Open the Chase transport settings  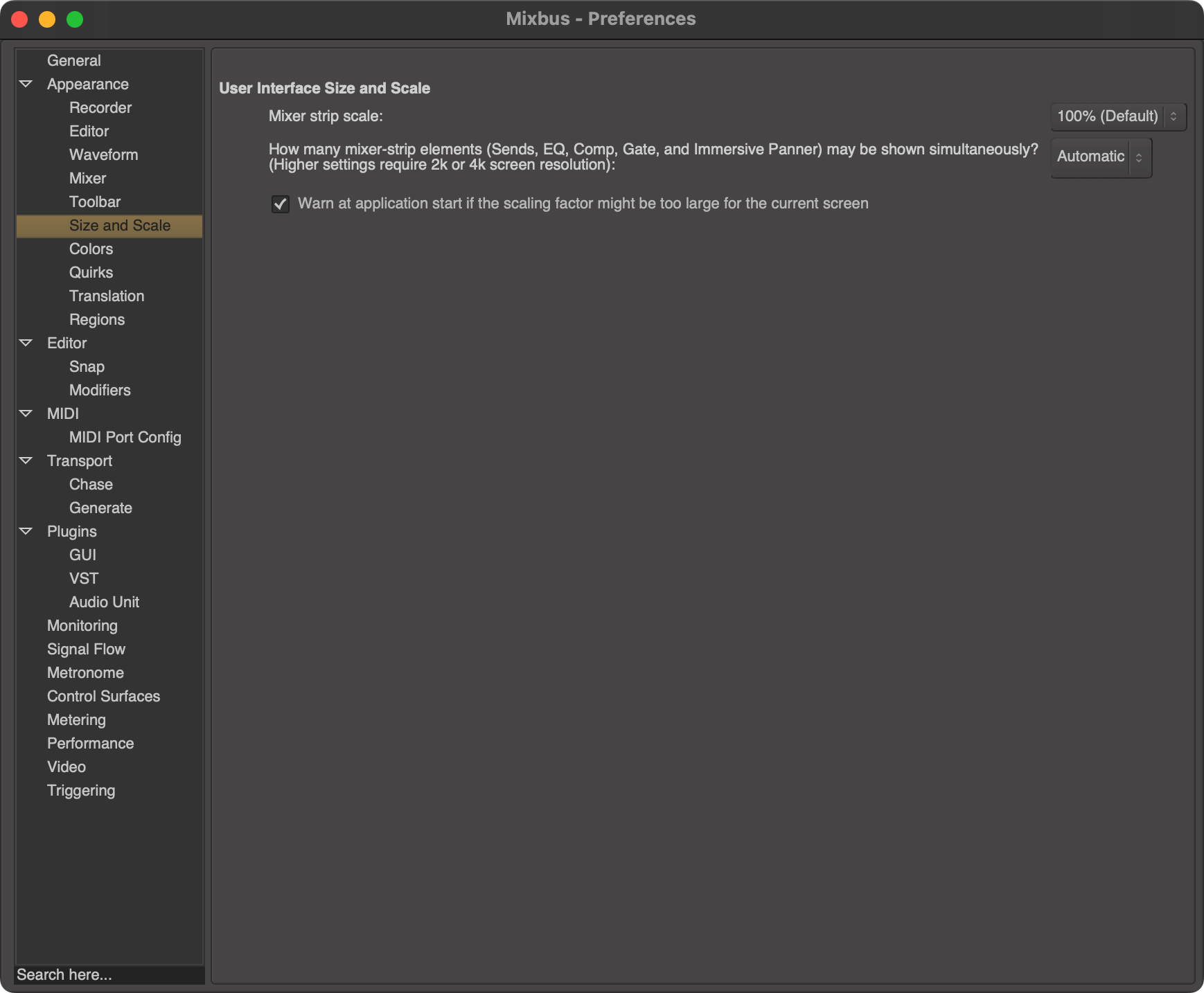tap(90, 484)
